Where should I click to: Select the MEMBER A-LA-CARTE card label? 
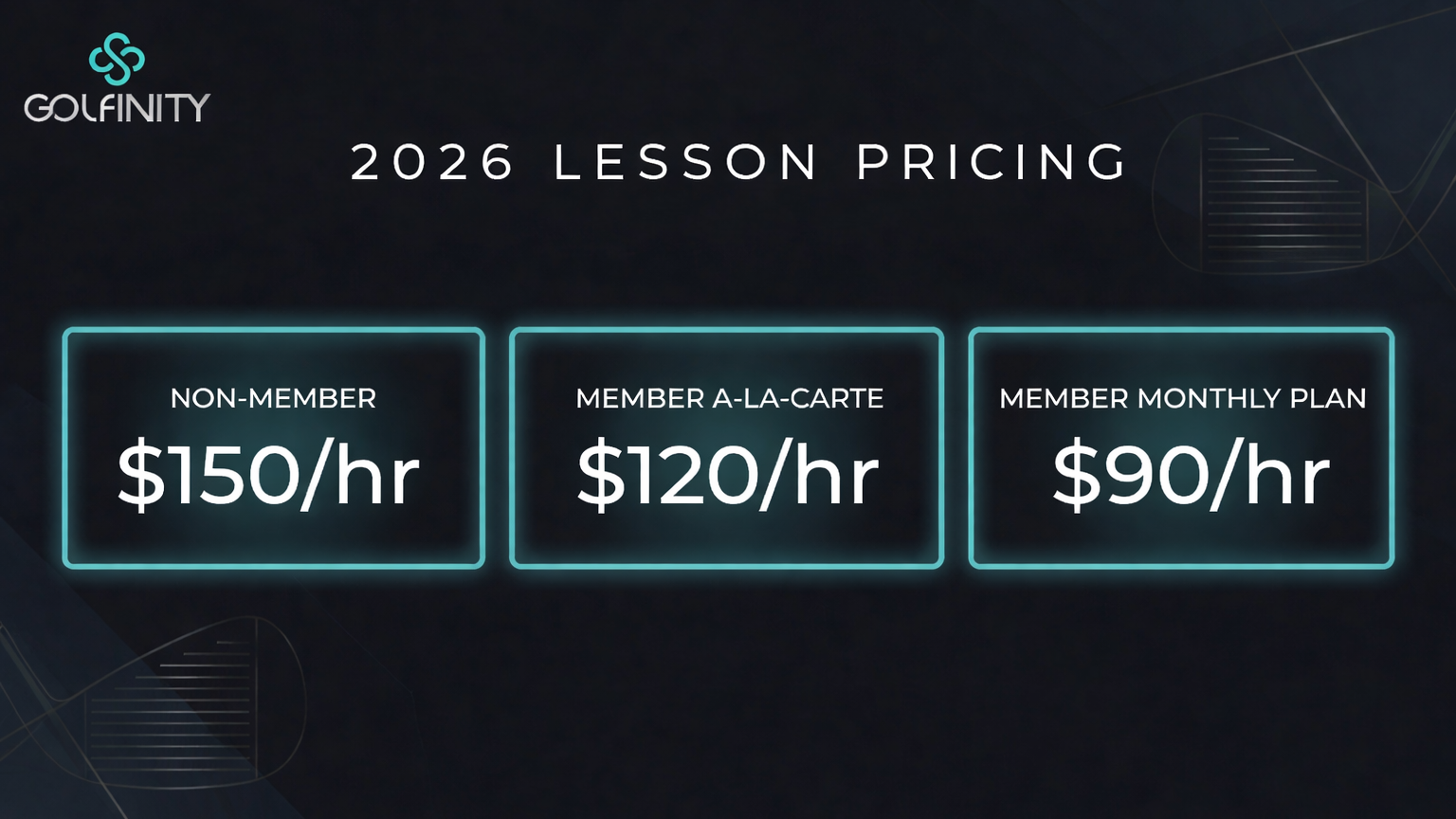[x=729, y=398]
